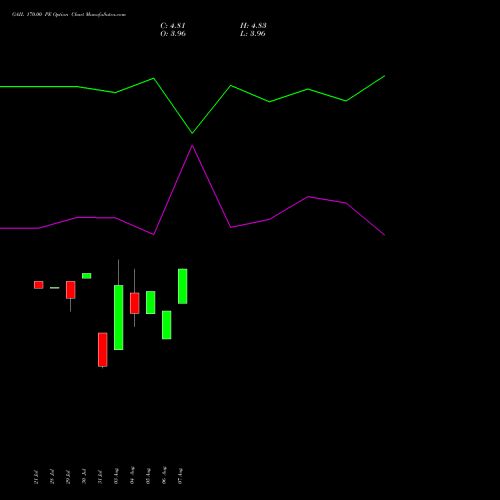The width and height of the screenshot is (500, 500).
Task: Click the red candlestick for 31 Jul
Action: point(103,350)
